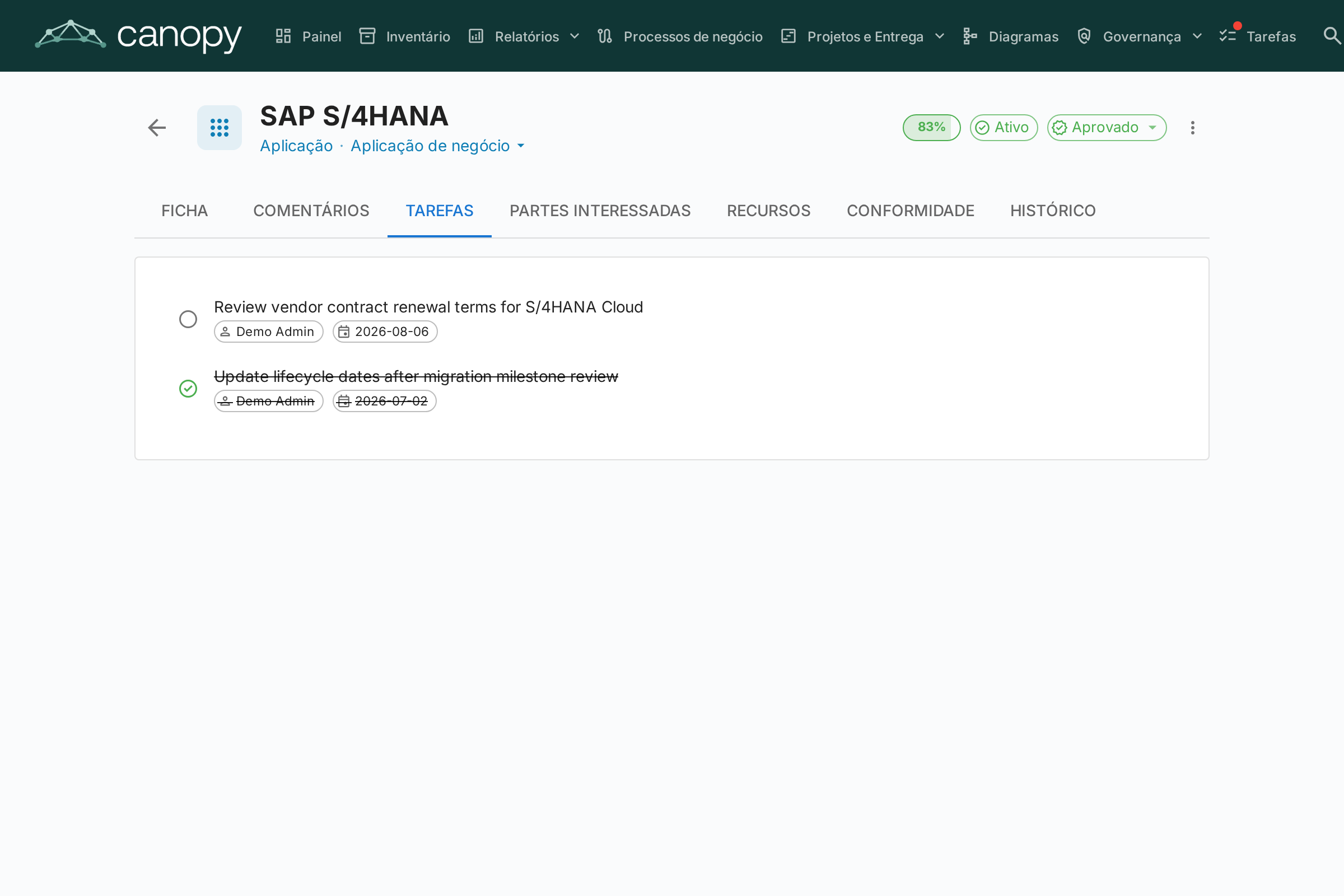Open the RECURSOS tab
The height and width of the screenshot is (896, 1344).
[768, 211]
